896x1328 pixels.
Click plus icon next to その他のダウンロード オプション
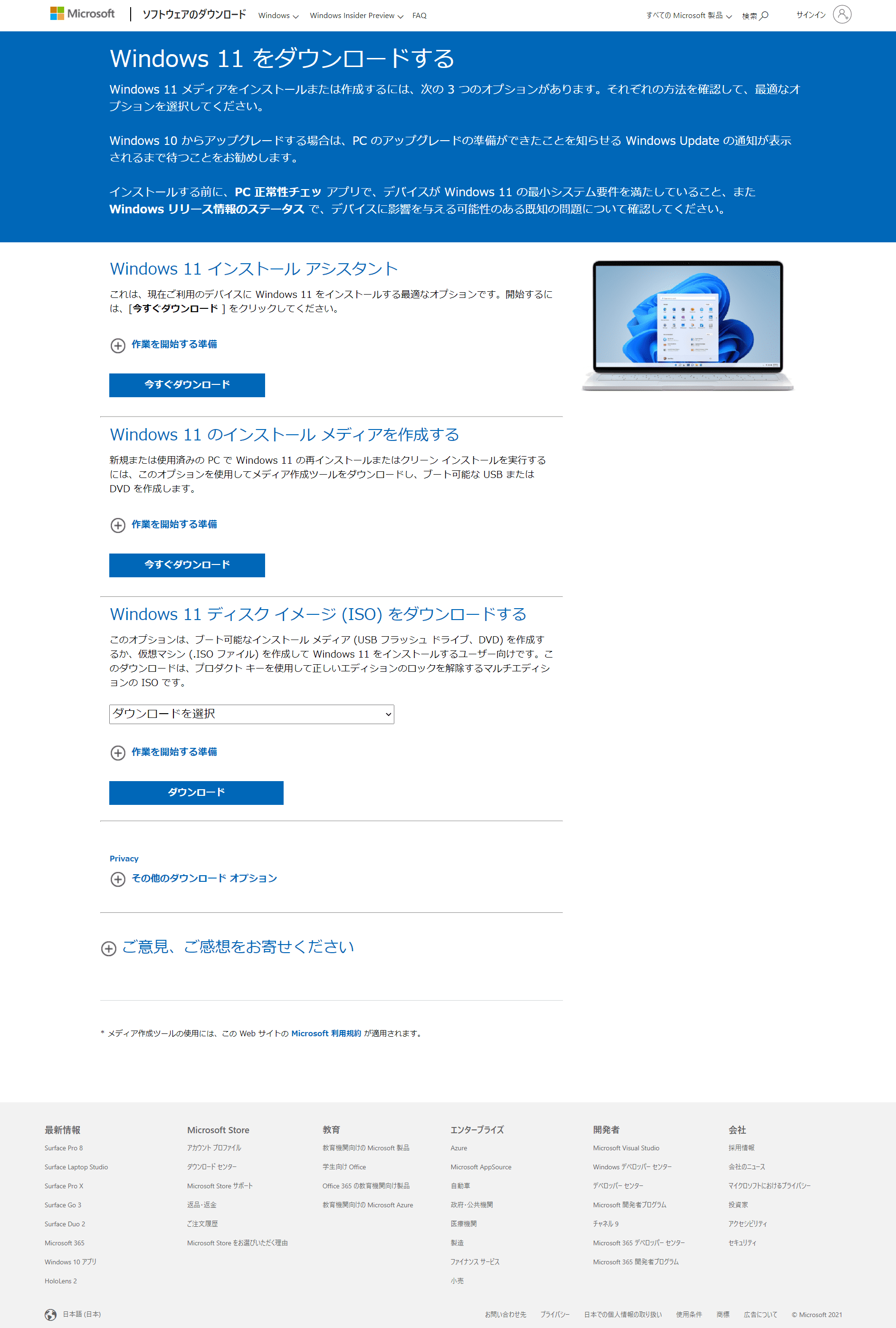118,879
